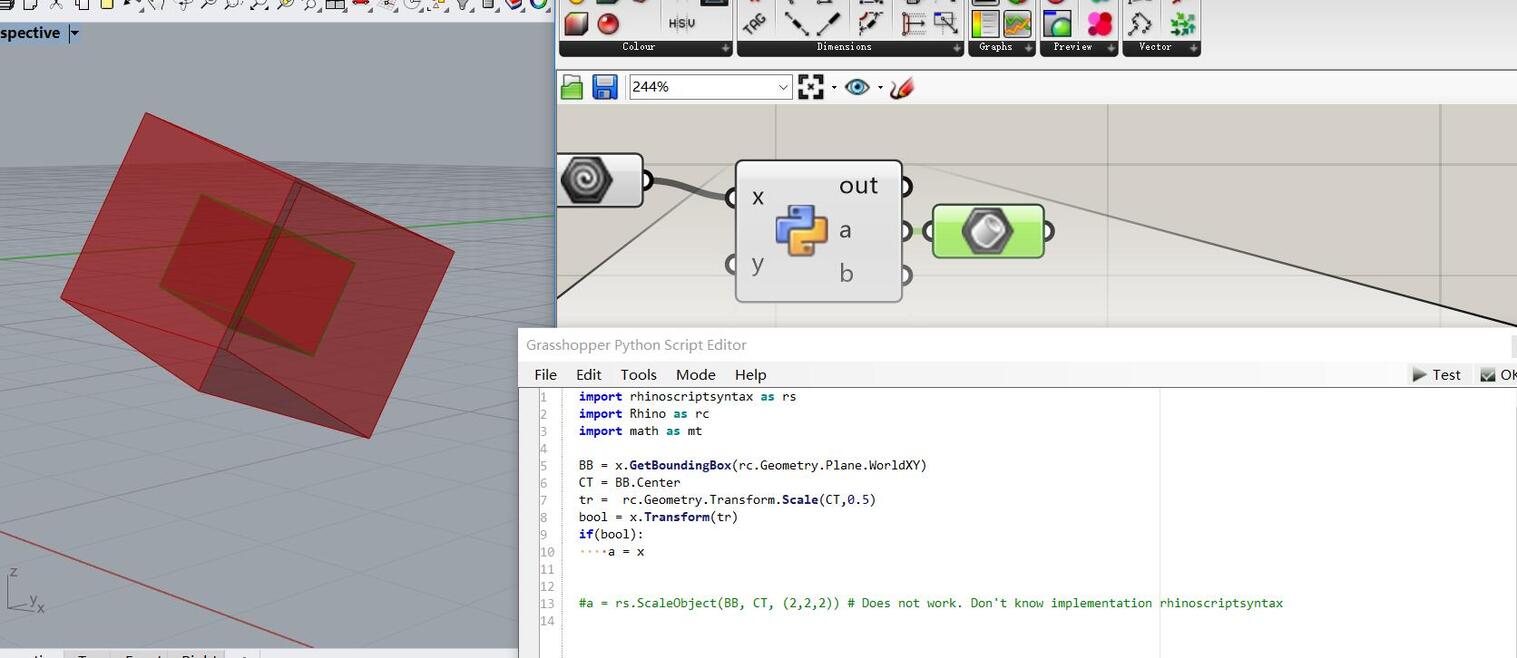Pick the arc dimension component

(x=870, y=23)
